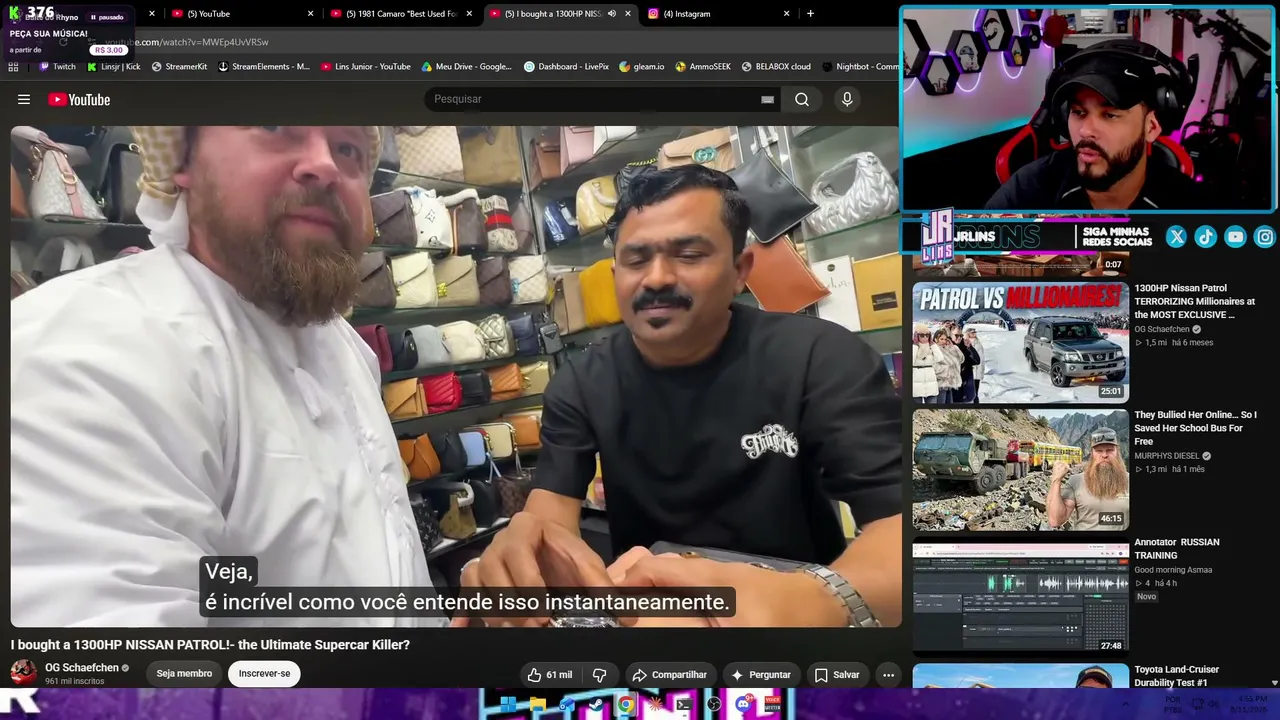The image size is (1280, 720).
Task: Save the video with Salvar
Action: tap(837, 675)
